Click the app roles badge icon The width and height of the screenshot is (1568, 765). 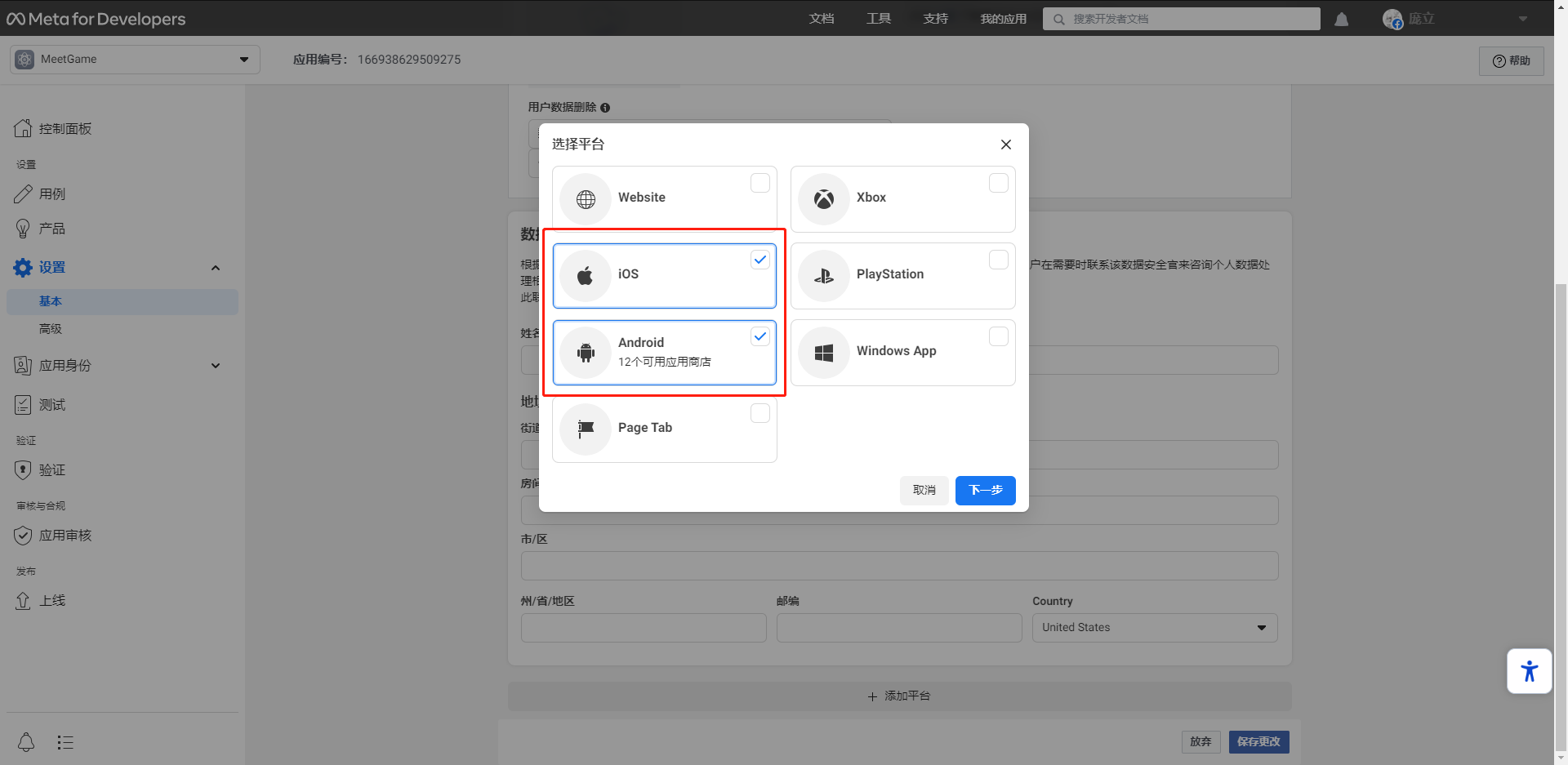click(23, 365)
